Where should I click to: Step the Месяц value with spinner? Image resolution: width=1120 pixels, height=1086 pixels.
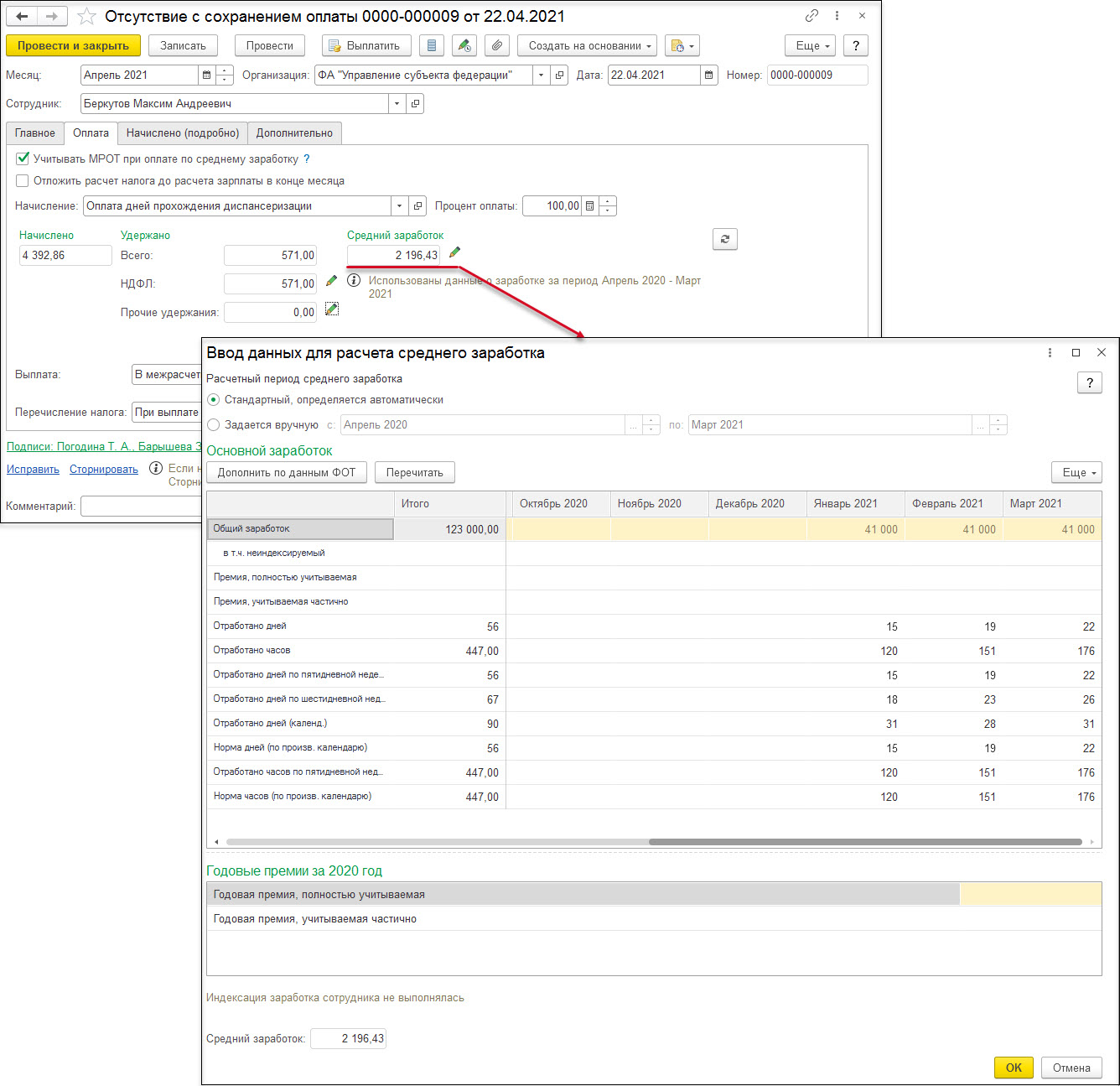(x=225, y=75)
